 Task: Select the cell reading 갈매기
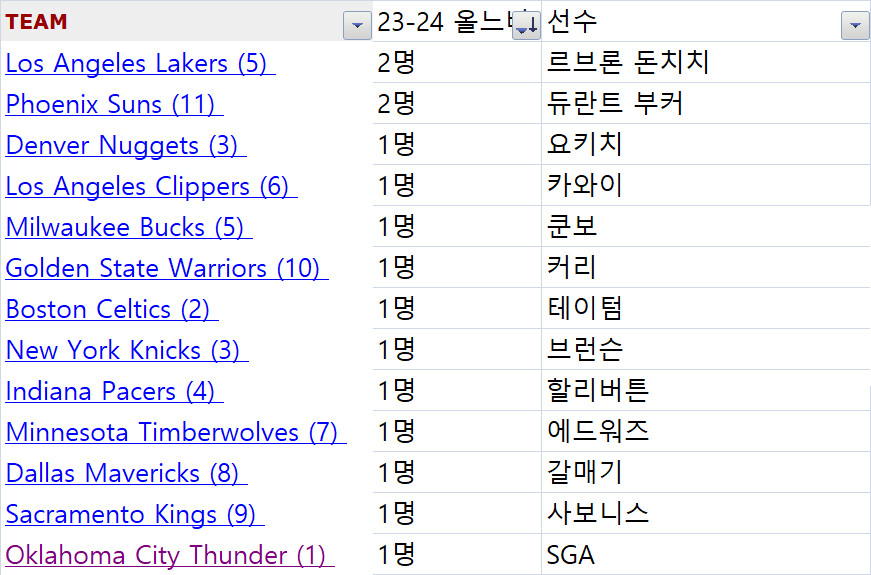point(705,473)
